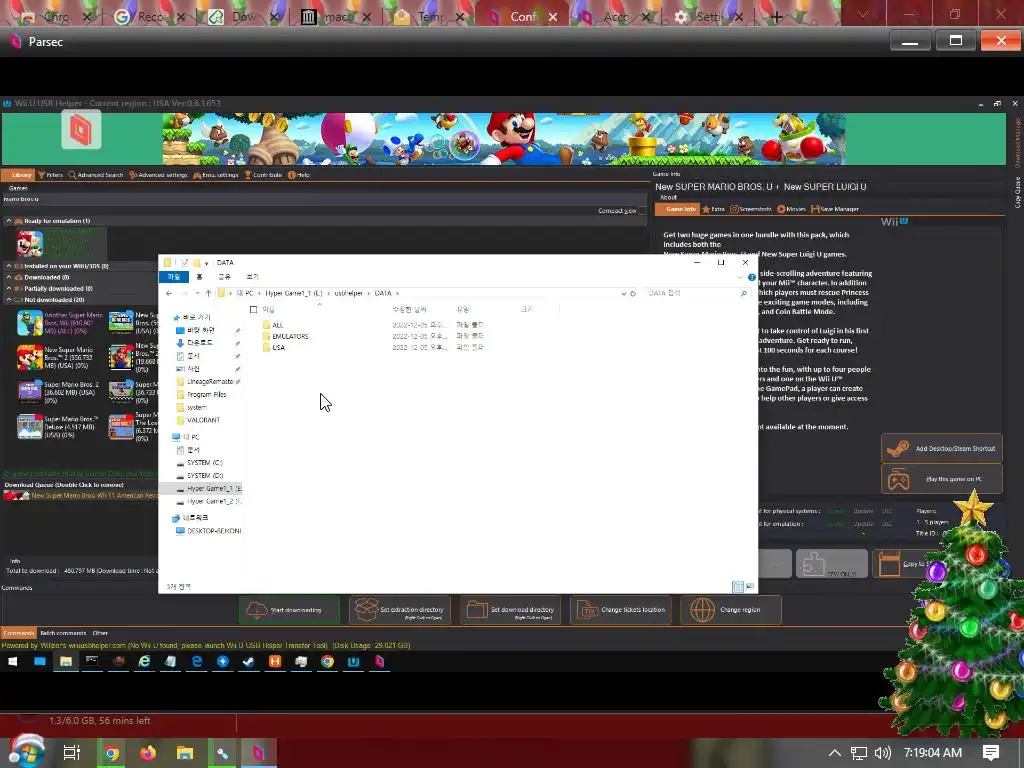Screen dimensions: 1024x768
Task: Open Explorer recent locations dropdown arrow
Action: [197, 293]
